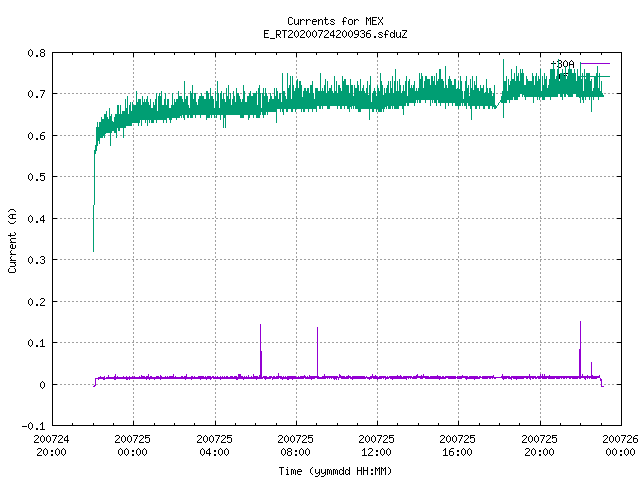
Task: Click the y-axis tick label '0.8'
Action: click(36, 53)
